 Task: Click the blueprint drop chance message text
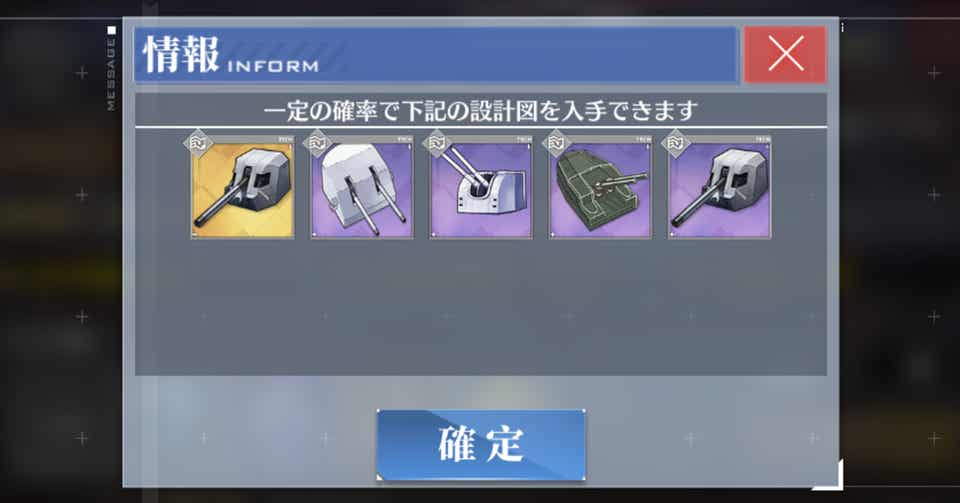click(481, 111)
